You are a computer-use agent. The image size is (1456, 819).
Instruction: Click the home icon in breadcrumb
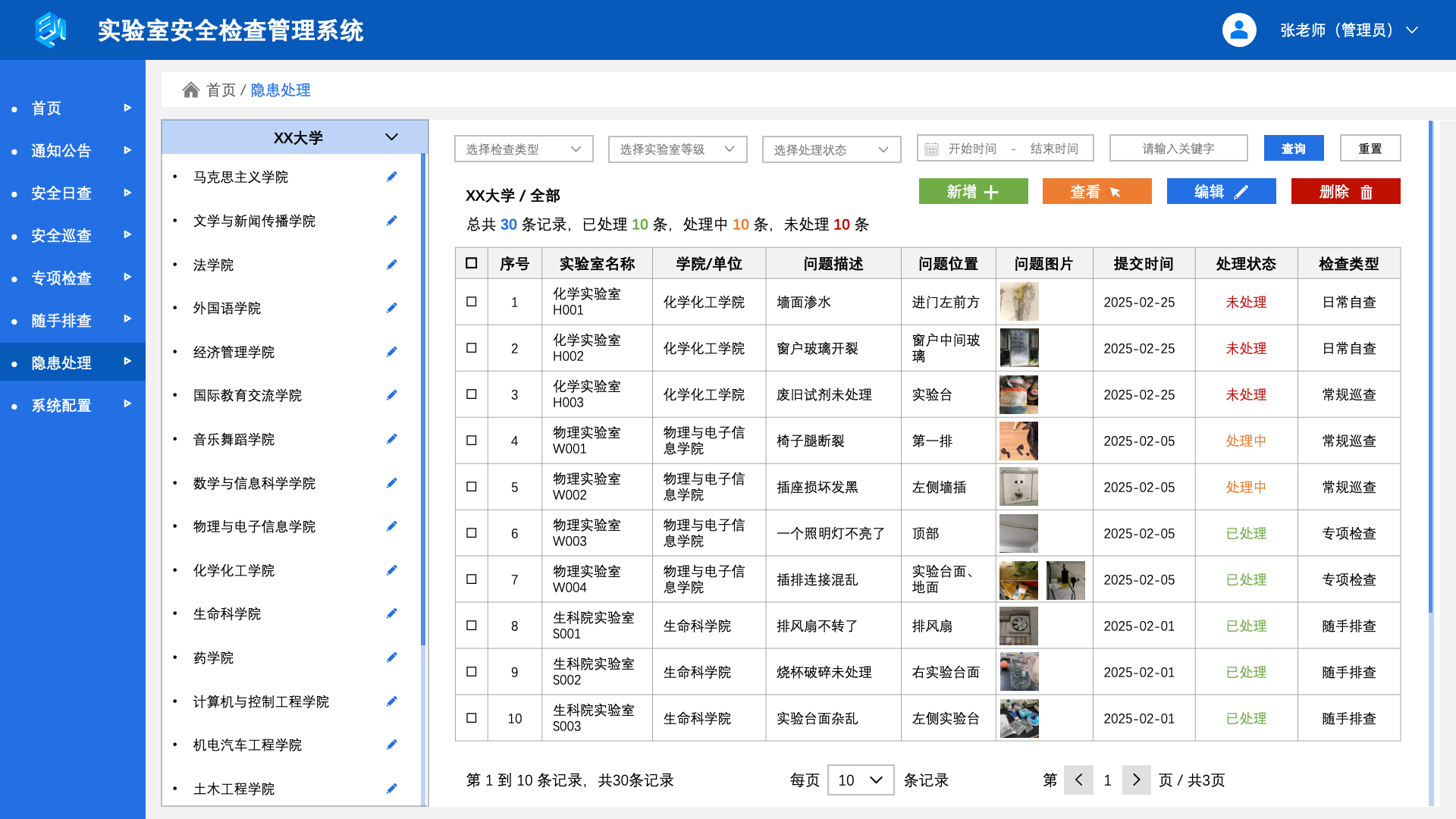pos(190,90)
